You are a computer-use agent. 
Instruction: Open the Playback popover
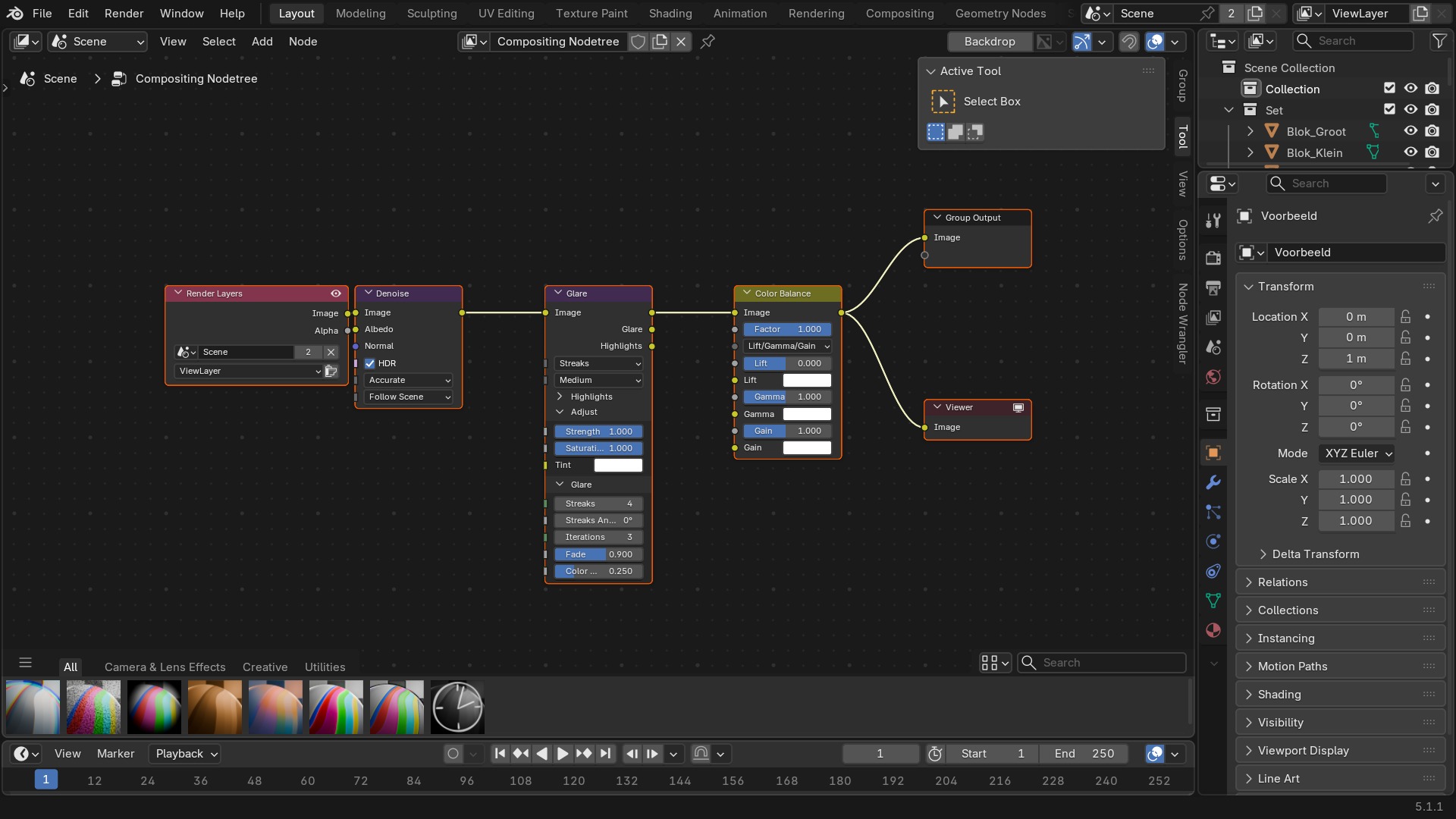tap(187, 754)
